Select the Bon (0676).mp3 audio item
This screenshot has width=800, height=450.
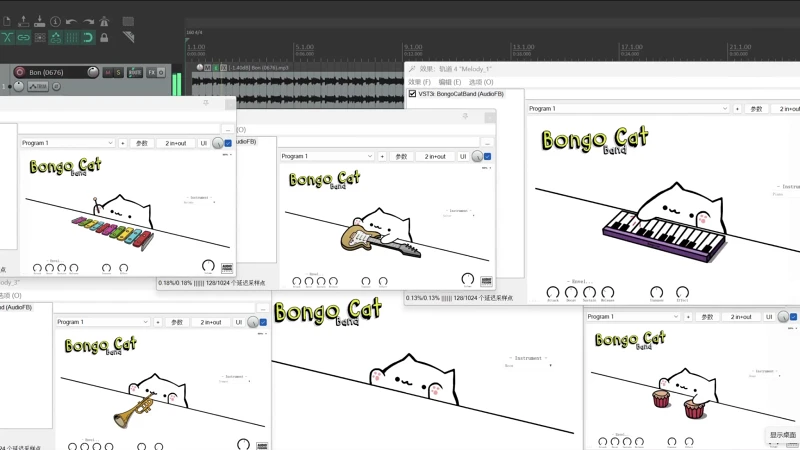pos(297,89)
